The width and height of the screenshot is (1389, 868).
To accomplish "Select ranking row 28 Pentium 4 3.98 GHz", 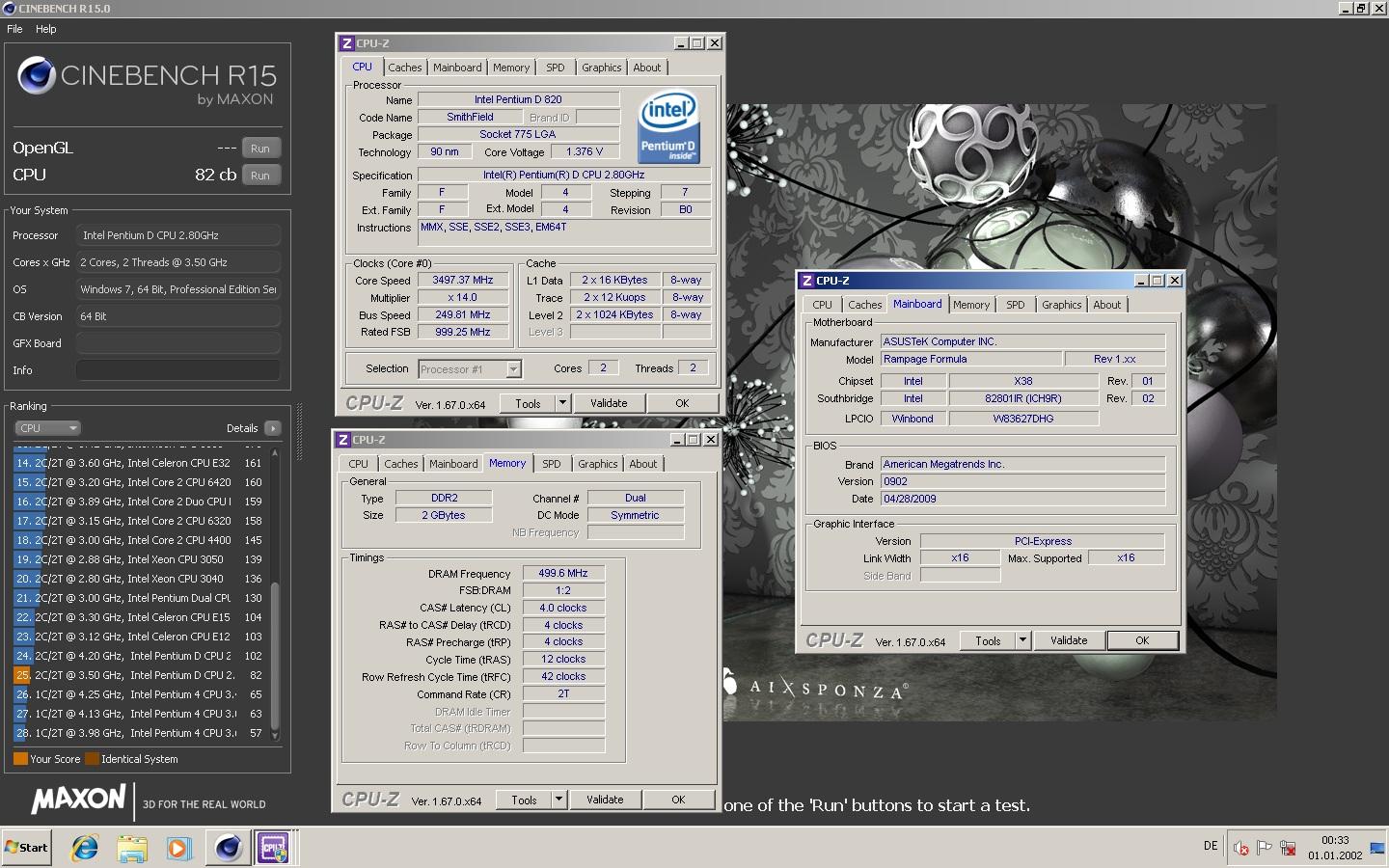I will tap(141, 733).
